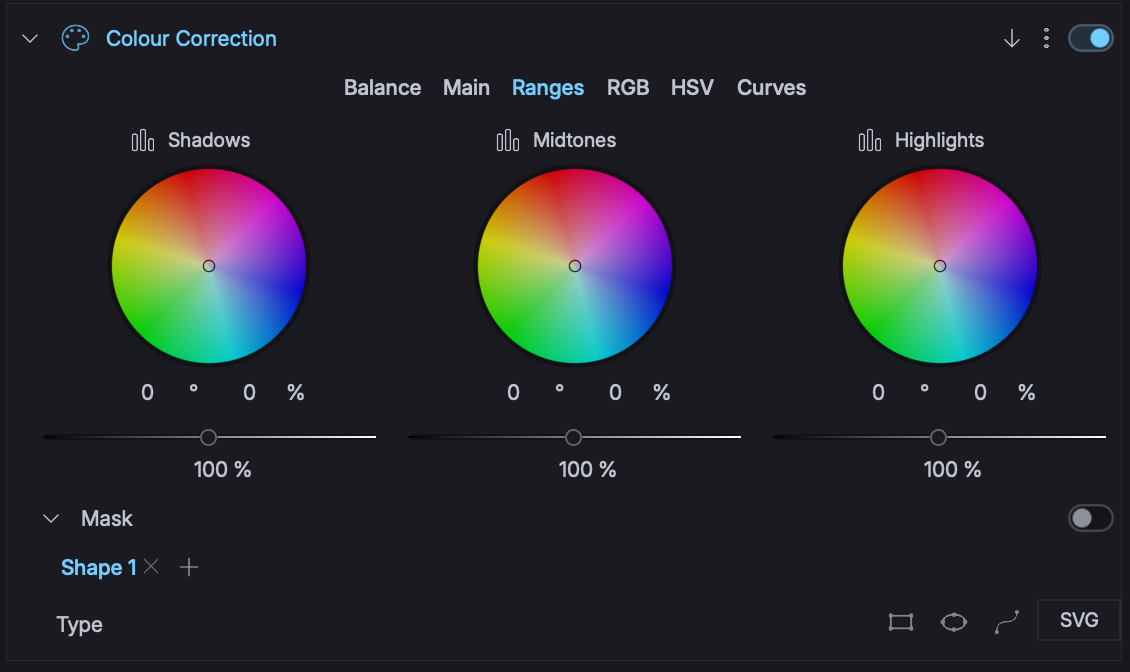Image resolution: width=1130 pixels, height=672 pixels.
Task: Click the Highlights histogram icon
Action: tap(870, 140)
